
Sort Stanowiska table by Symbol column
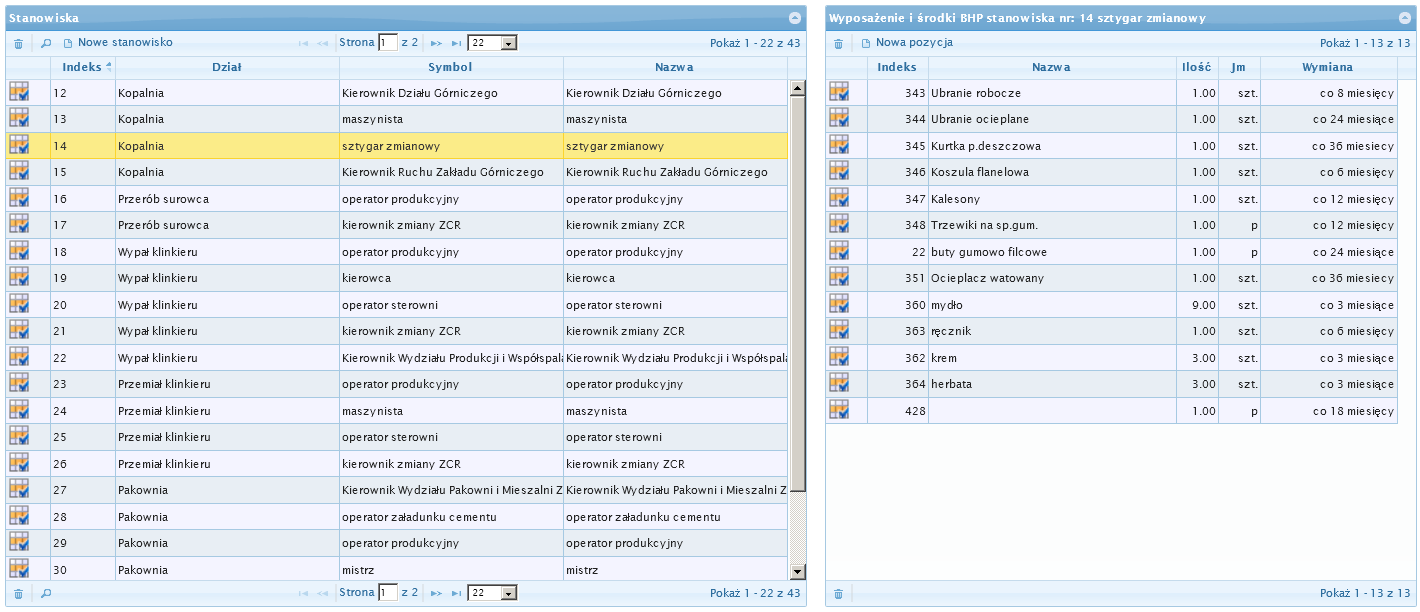click(x=451, y=67)
